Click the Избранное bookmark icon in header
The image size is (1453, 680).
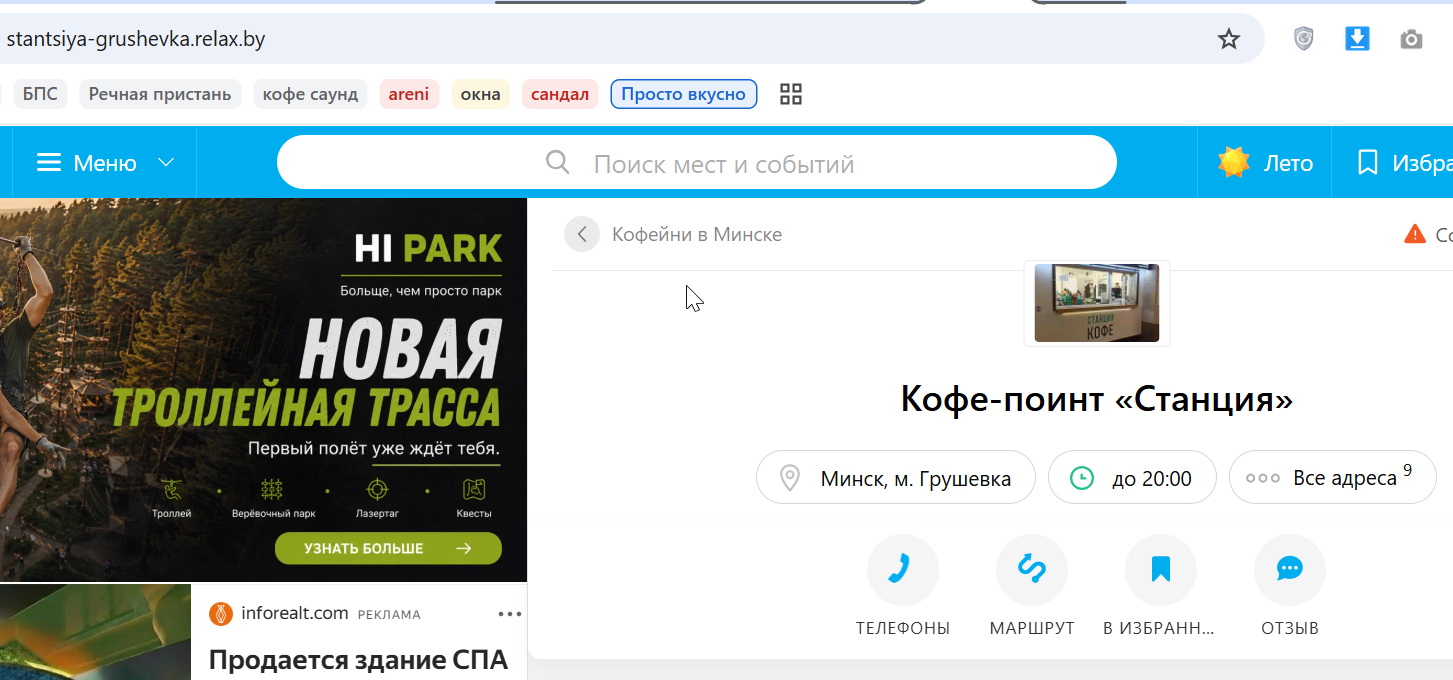point(1367,163)
